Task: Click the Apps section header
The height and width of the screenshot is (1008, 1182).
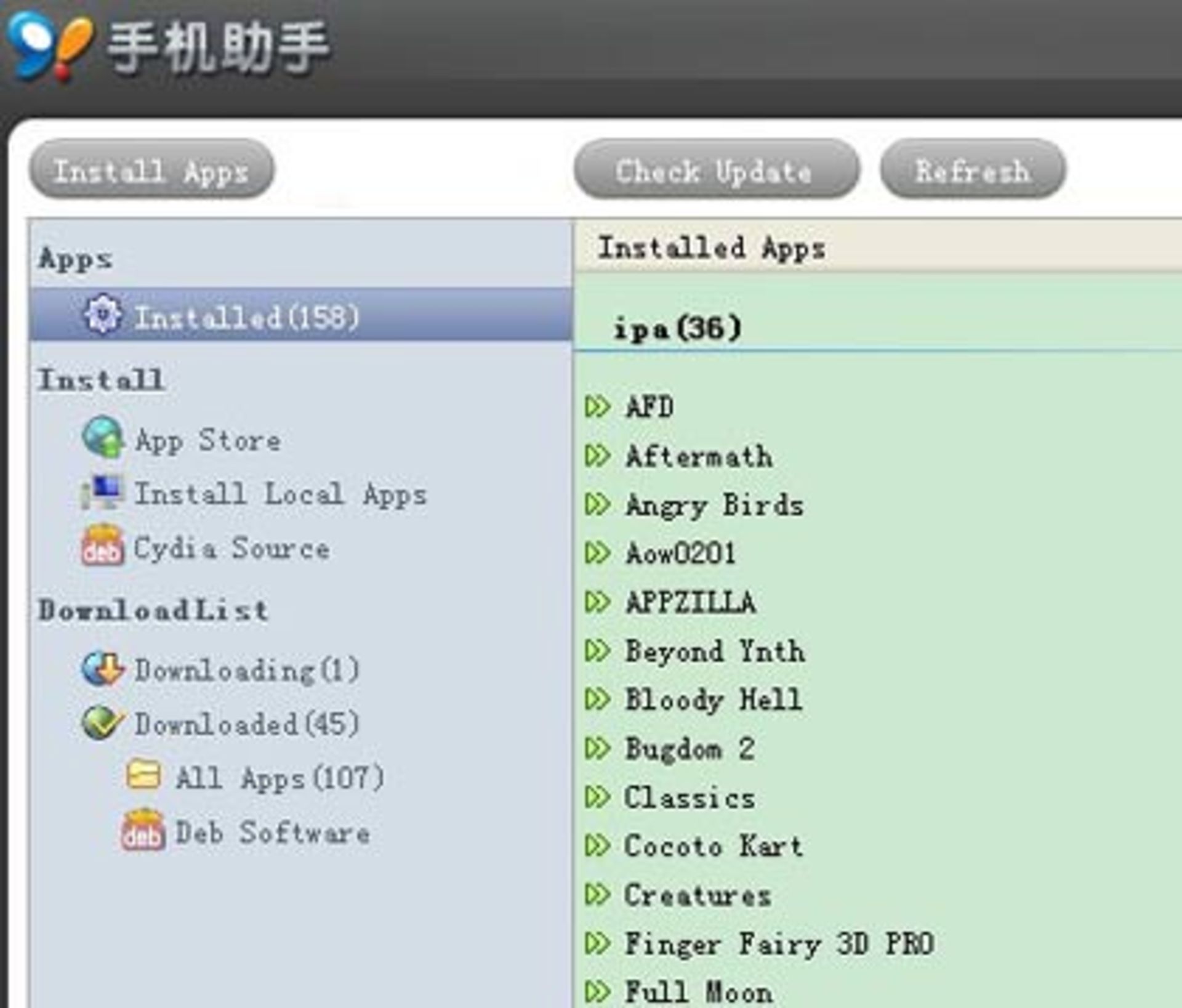Action: point(76,259)
